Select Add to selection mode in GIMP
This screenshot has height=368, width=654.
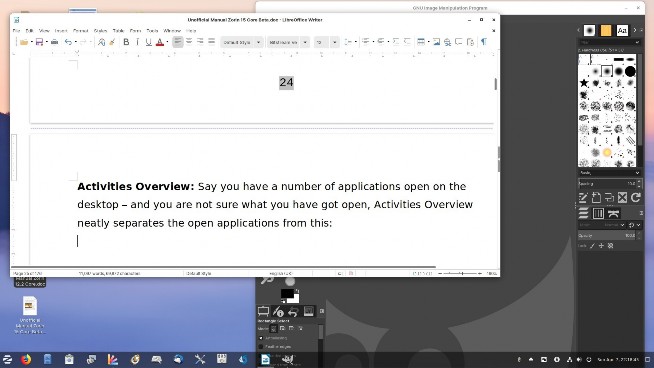(x=282, y=329)
